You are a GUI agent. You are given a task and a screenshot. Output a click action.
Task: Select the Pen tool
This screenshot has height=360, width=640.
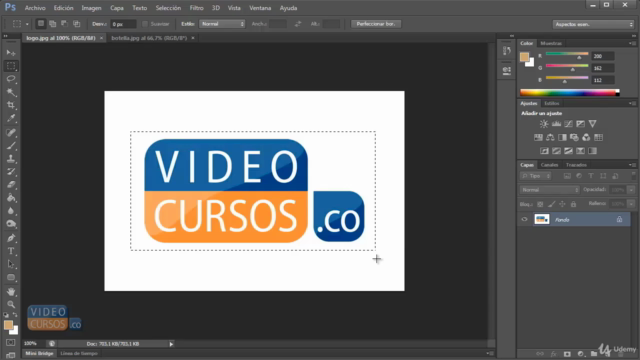coord(11,238)
